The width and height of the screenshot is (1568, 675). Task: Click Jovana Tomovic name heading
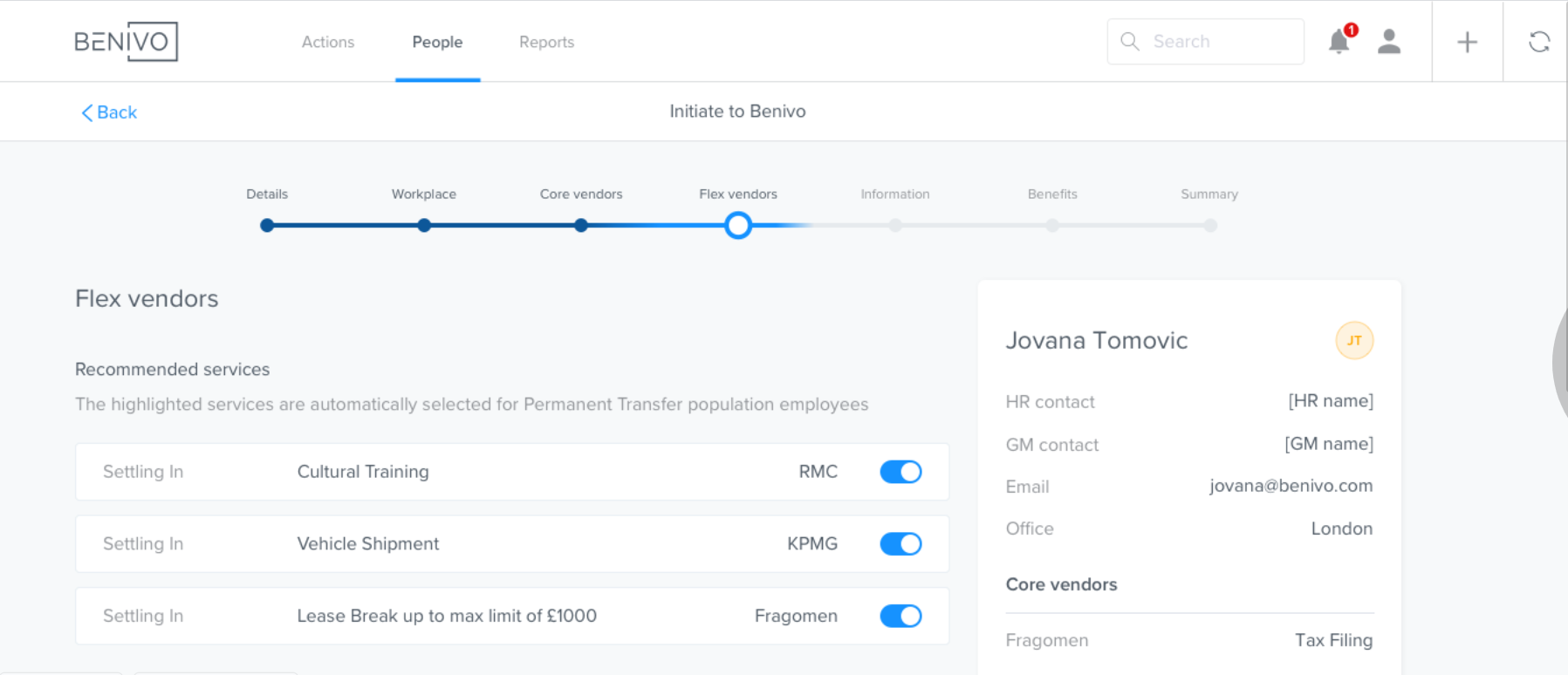pos(1097,340)
